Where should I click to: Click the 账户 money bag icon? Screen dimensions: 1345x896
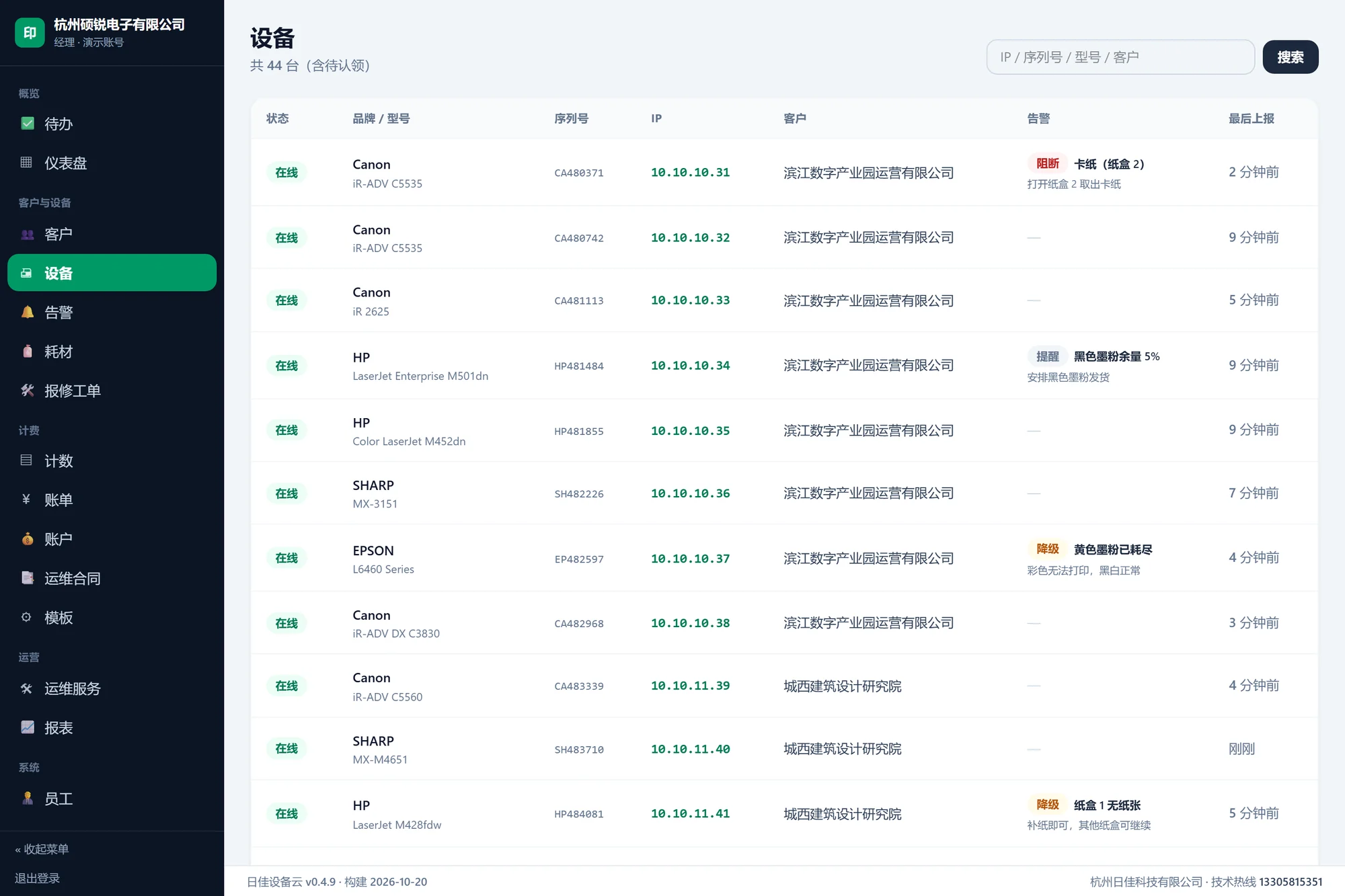coord(28,538)
